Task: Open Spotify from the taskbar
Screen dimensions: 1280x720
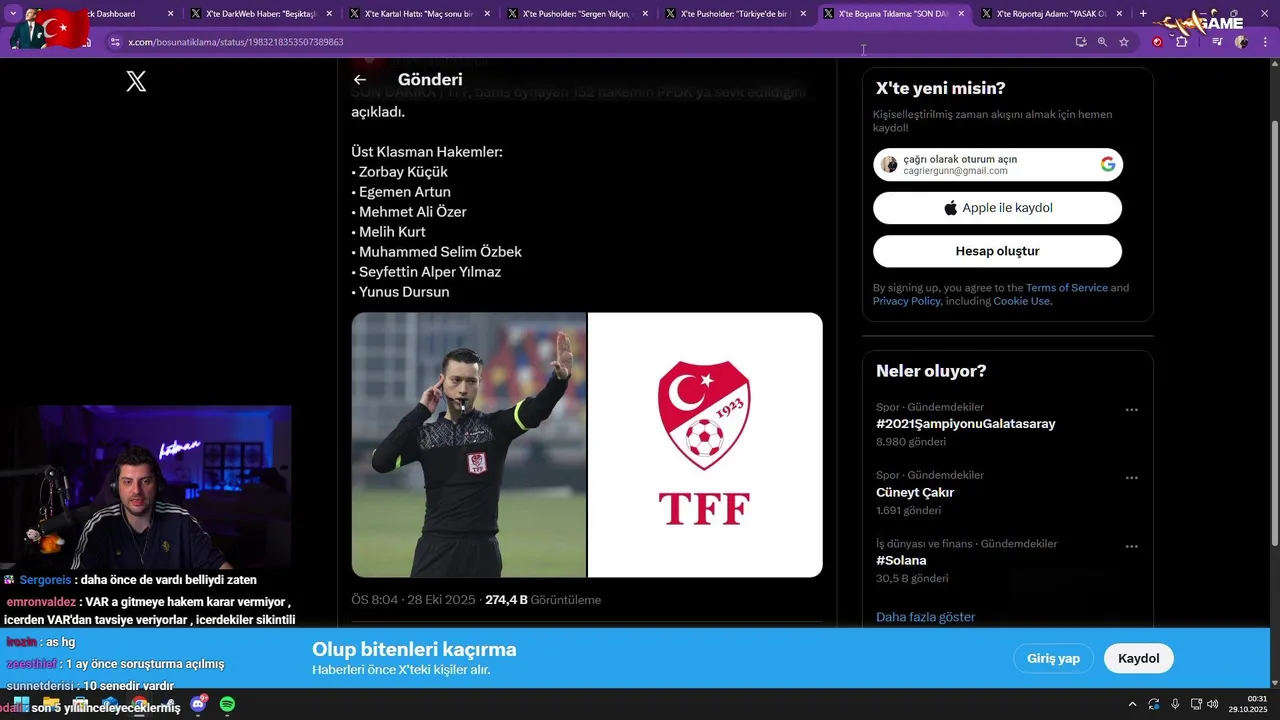Action: 227,704
